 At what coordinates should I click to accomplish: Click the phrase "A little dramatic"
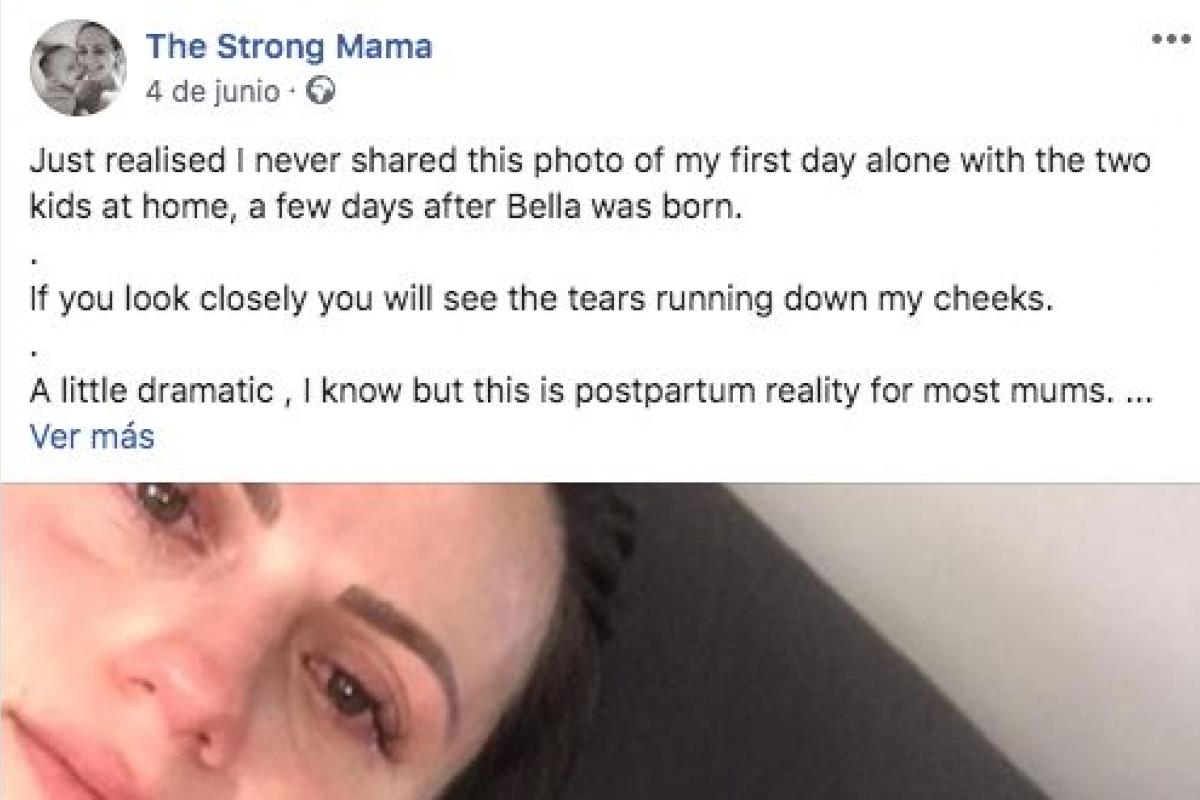[150, 392]
